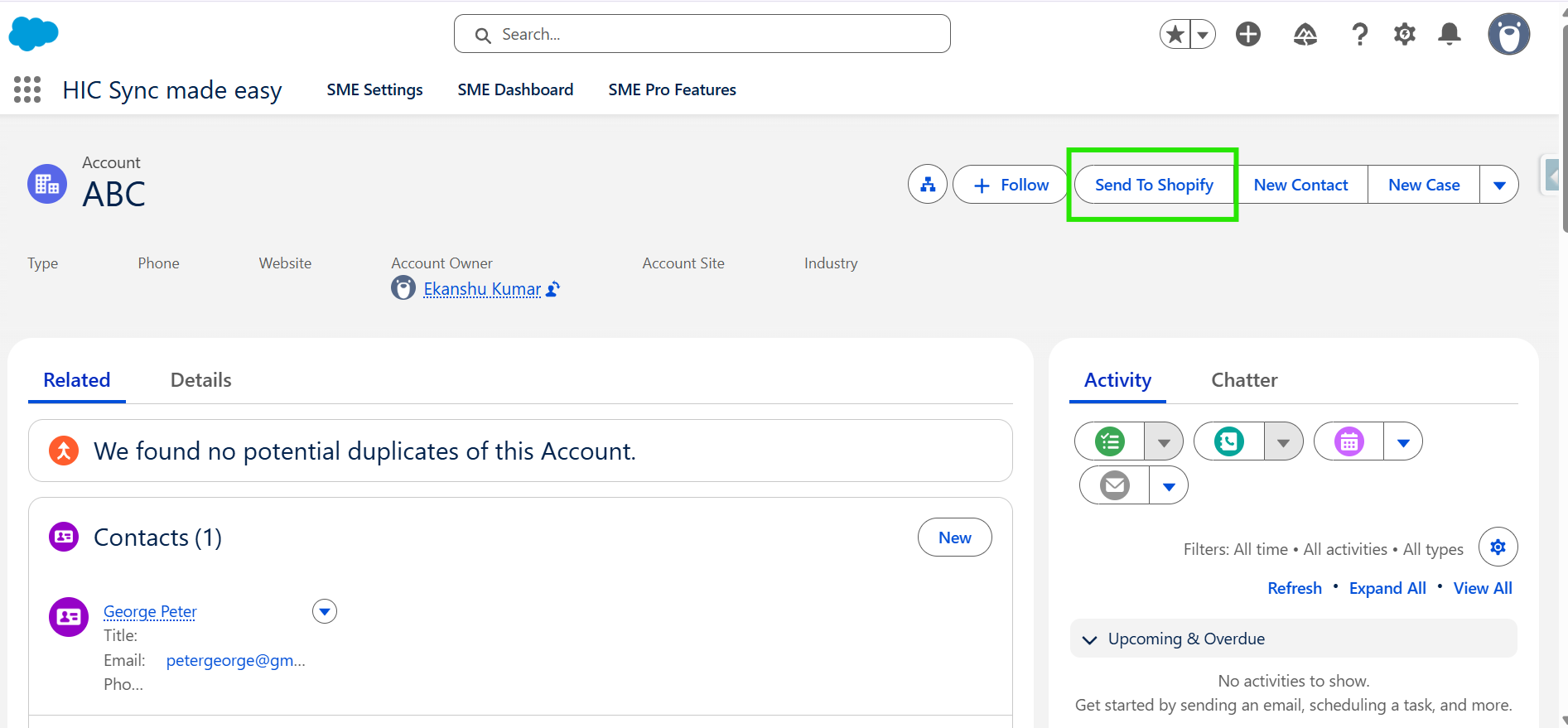Click the Log a Call icon
1568x728 pixels.
click(x=1229, y=441)
